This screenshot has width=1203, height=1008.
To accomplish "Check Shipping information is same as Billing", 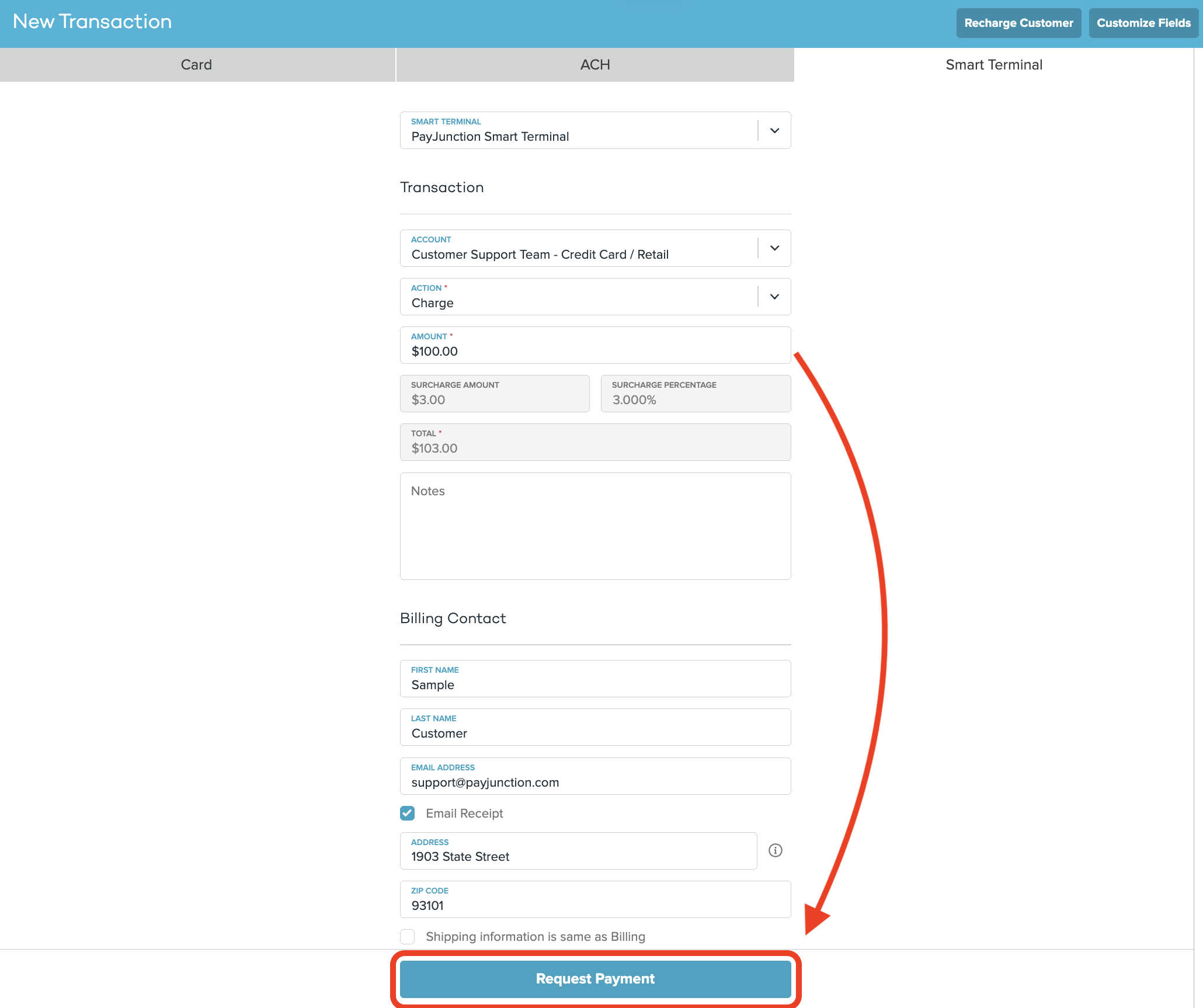I will tap(408, 937).
